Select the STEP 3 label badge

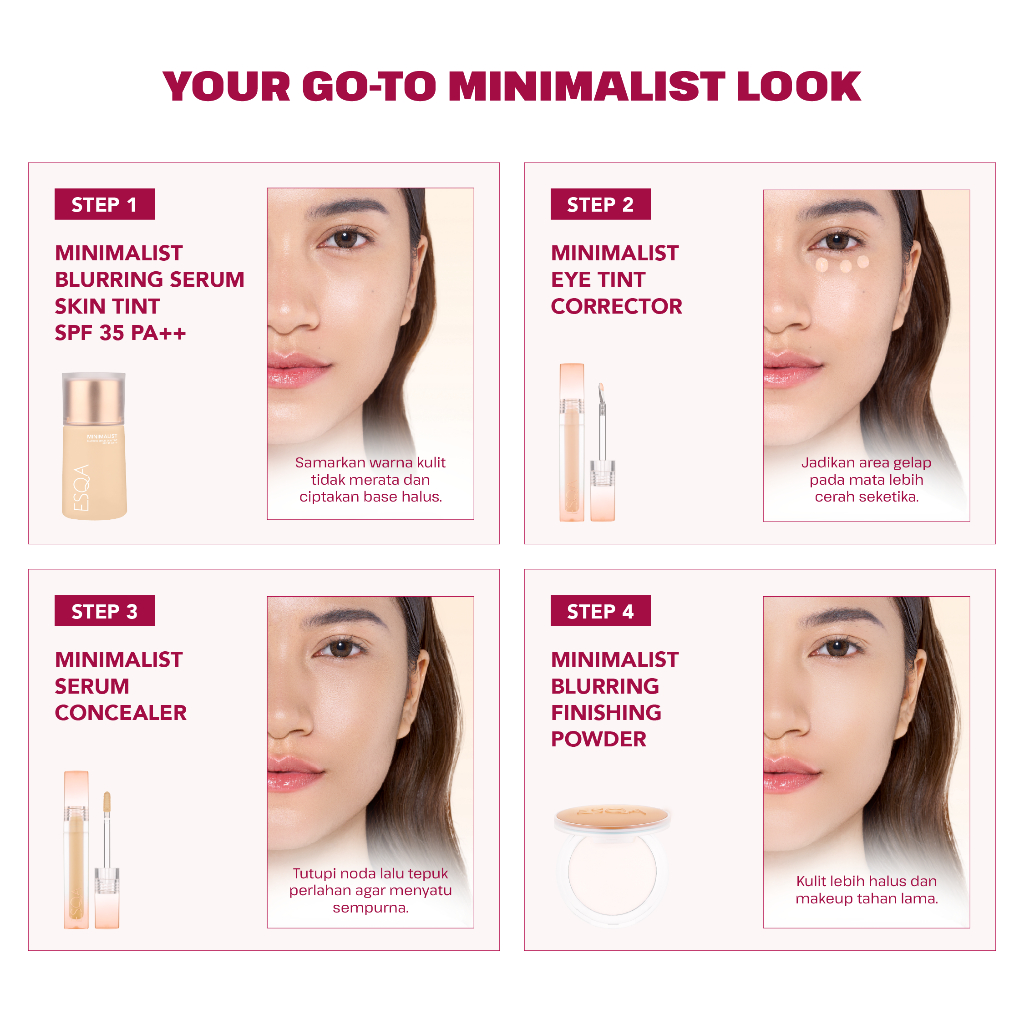point(104,611)
